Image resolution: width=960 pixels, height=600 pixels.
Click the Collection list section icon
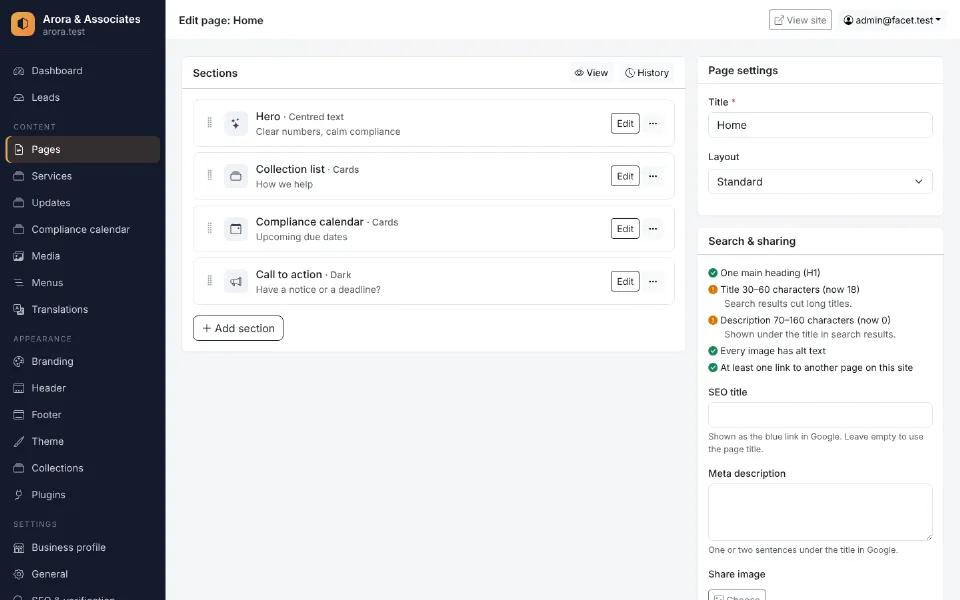click(x=236, y=176)
